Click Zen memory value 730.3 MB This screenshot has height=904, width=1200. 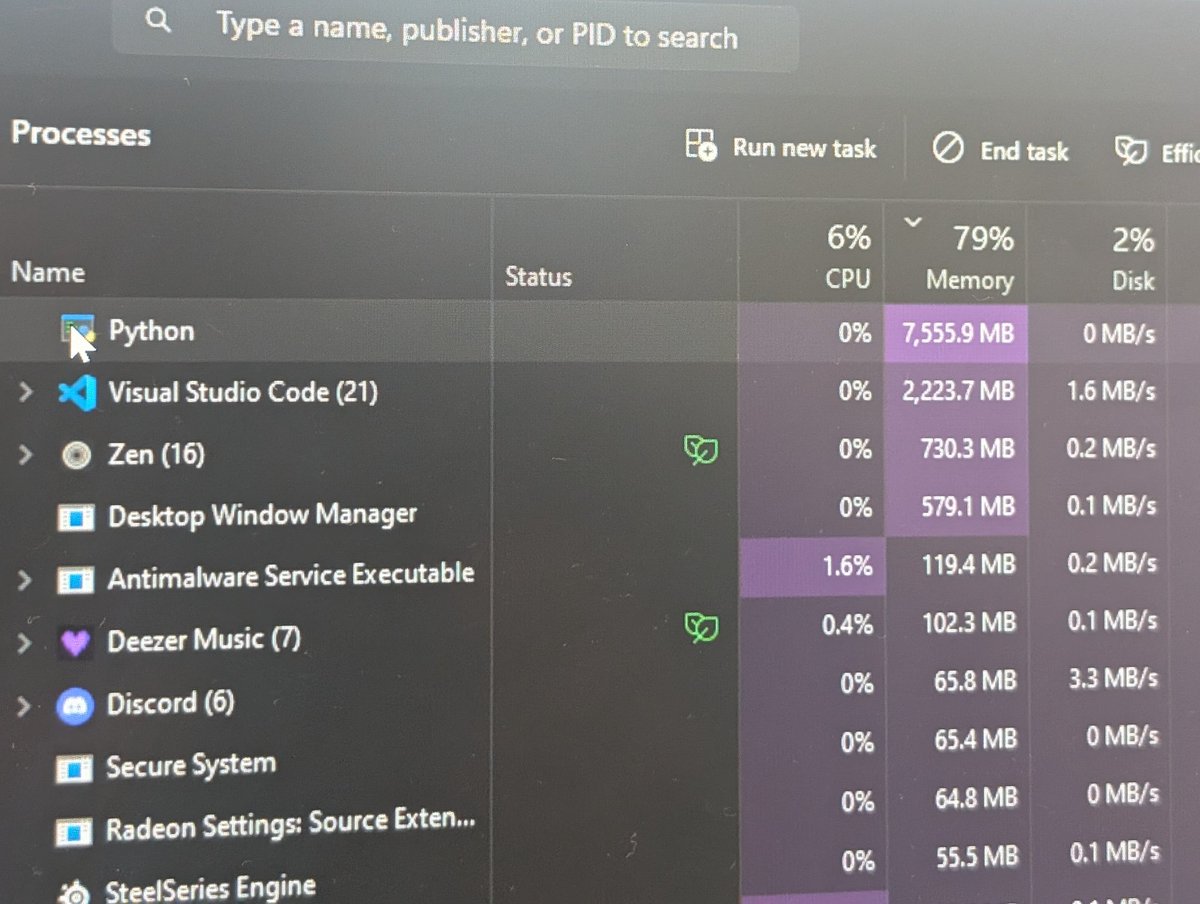pyautogui.click(x=967, y=449)
